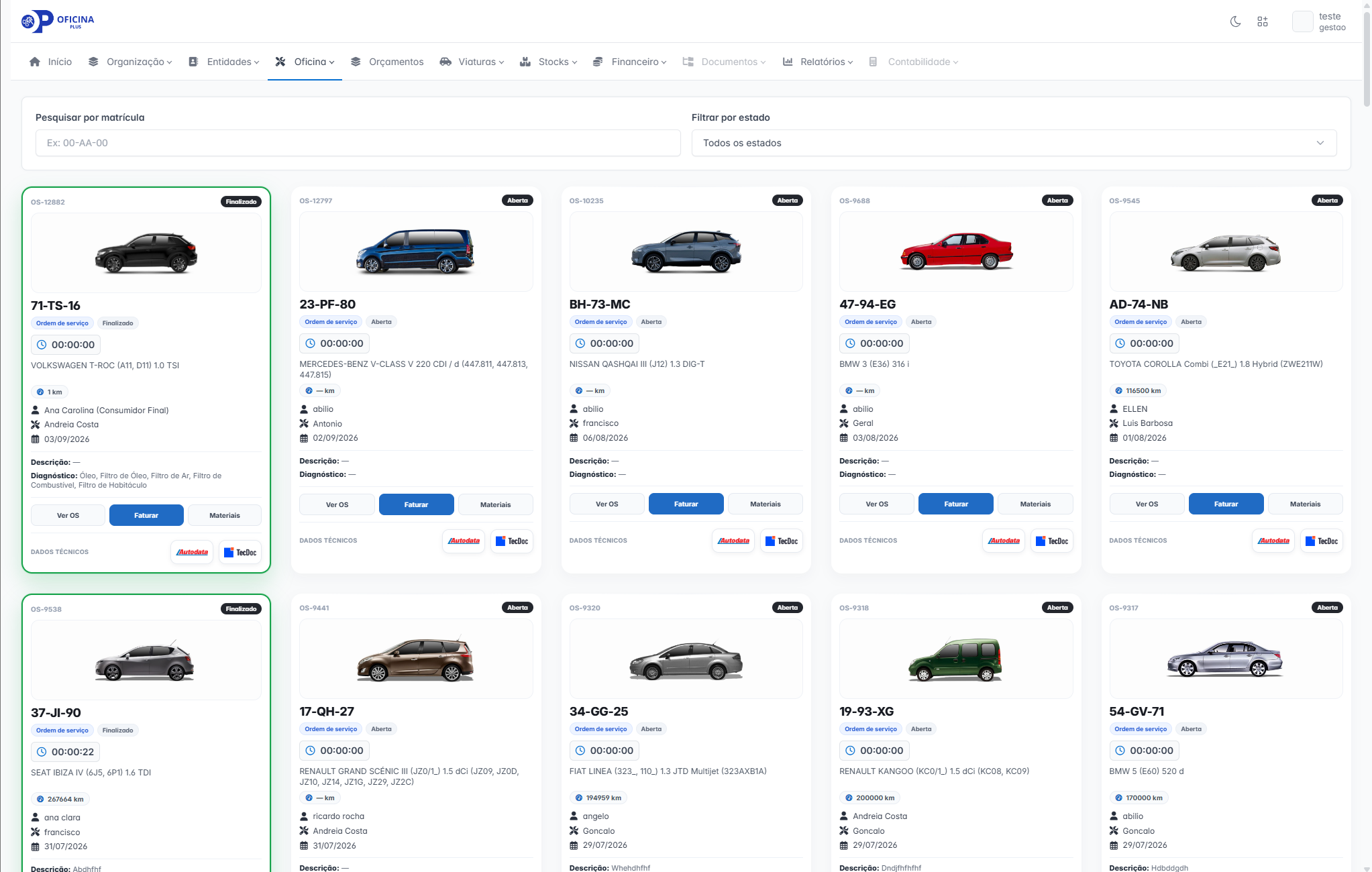The width and height of the screenshot is (1372, 872).
Task: Click the red BMW 3 thumbnail
Action: tap(956, 251)
